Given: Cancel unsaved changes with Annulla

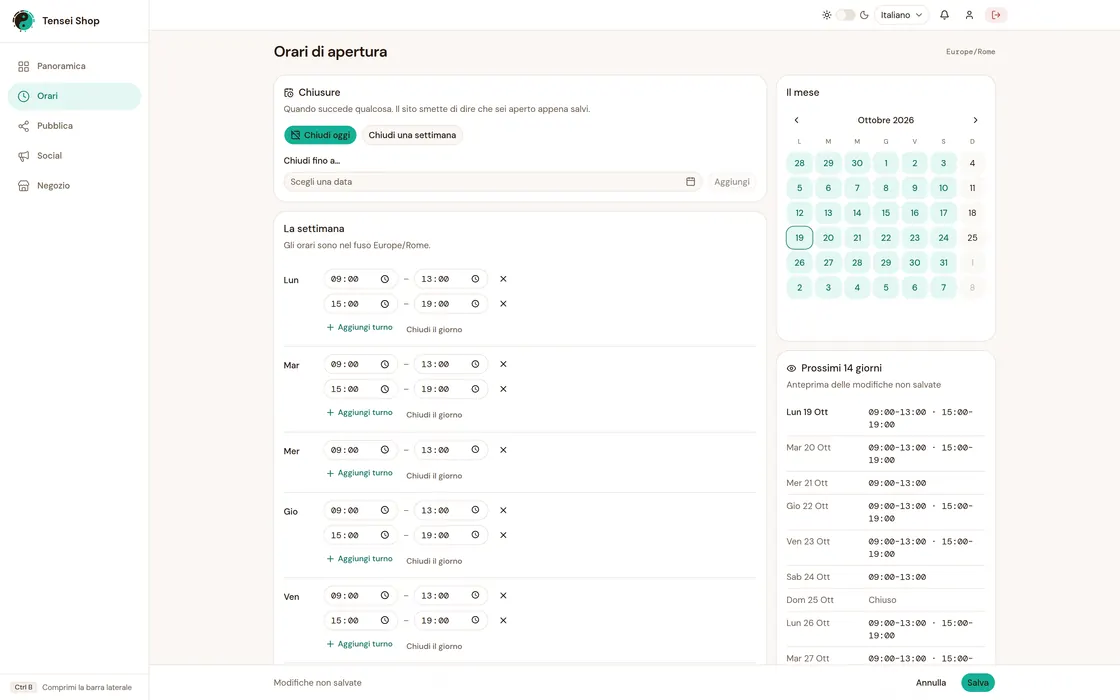Looking at the screenshot, I should click(x=931, y=683).
